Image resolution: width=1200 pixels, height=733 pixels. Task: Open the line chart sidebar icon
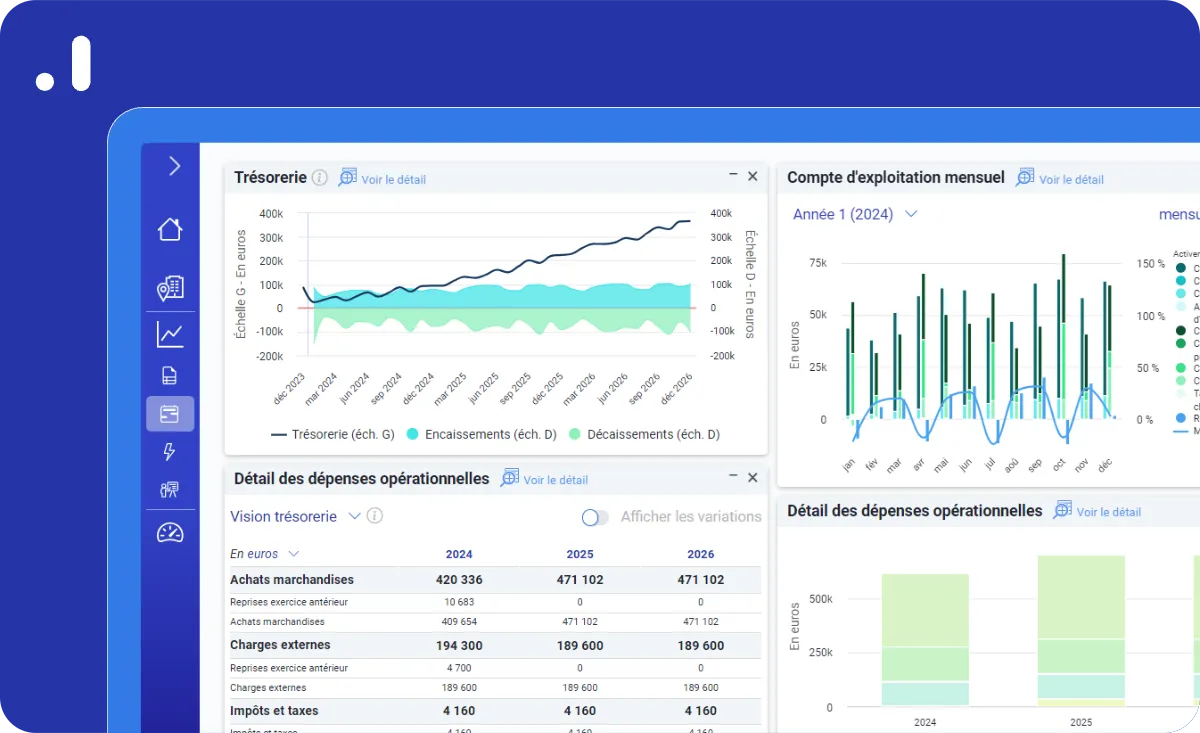tap(170, 334)
